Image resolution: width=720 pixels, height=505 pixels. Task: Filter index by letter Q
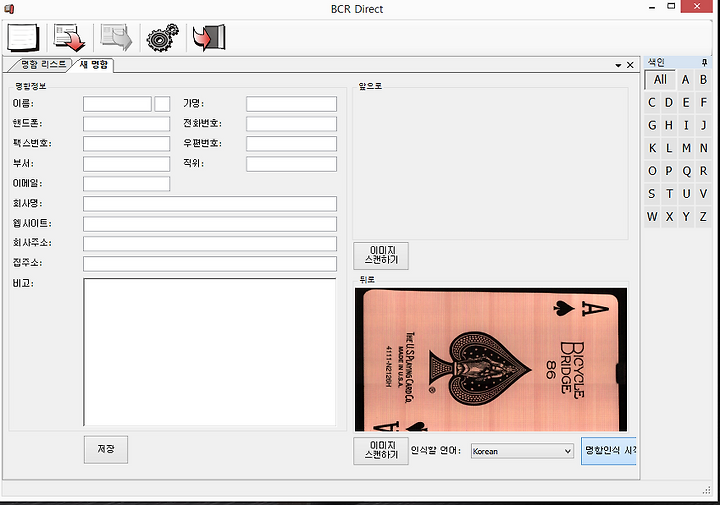686,171
